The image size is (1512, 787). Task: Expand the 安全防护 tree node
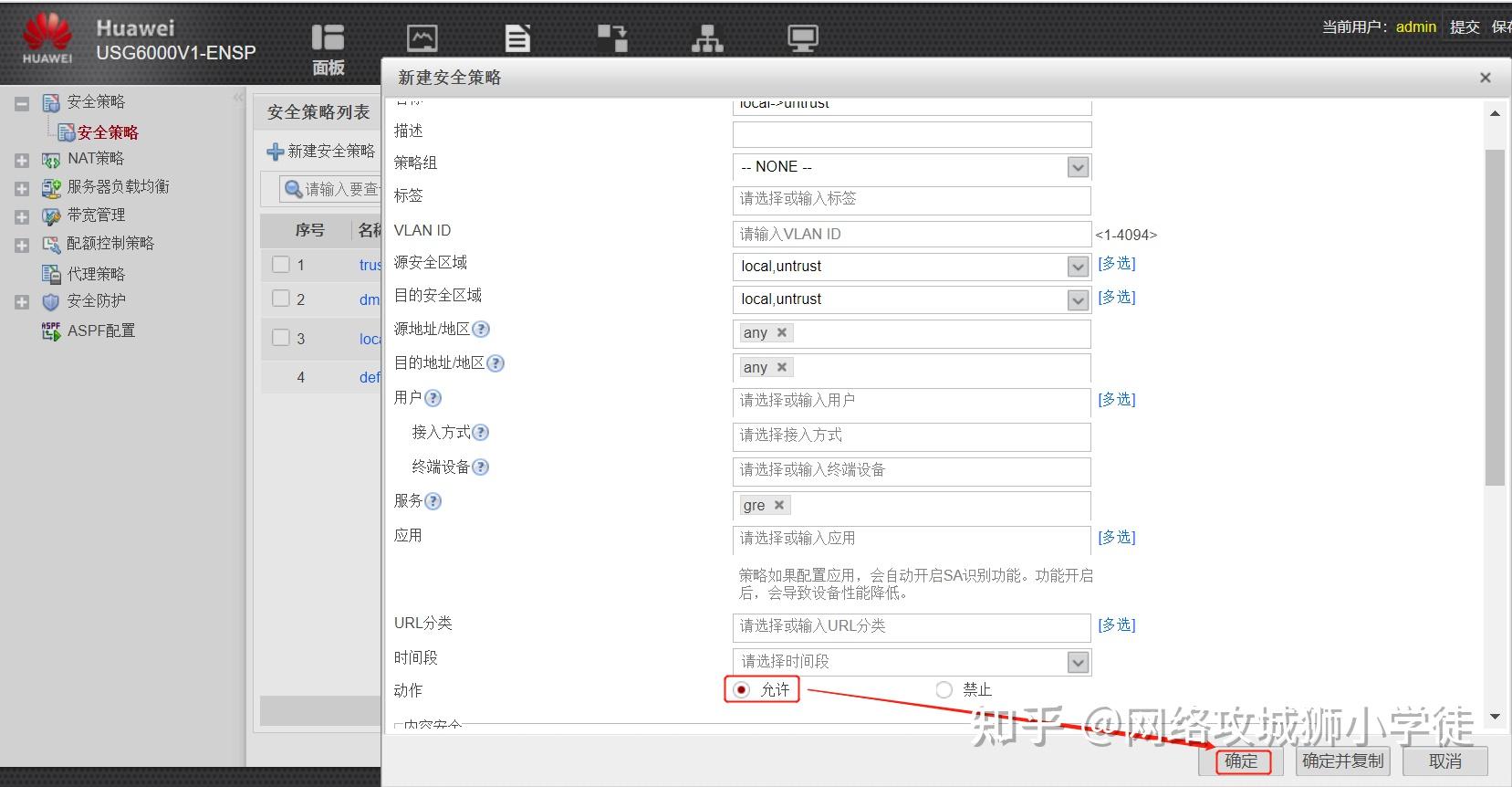(x=22, y=302)
